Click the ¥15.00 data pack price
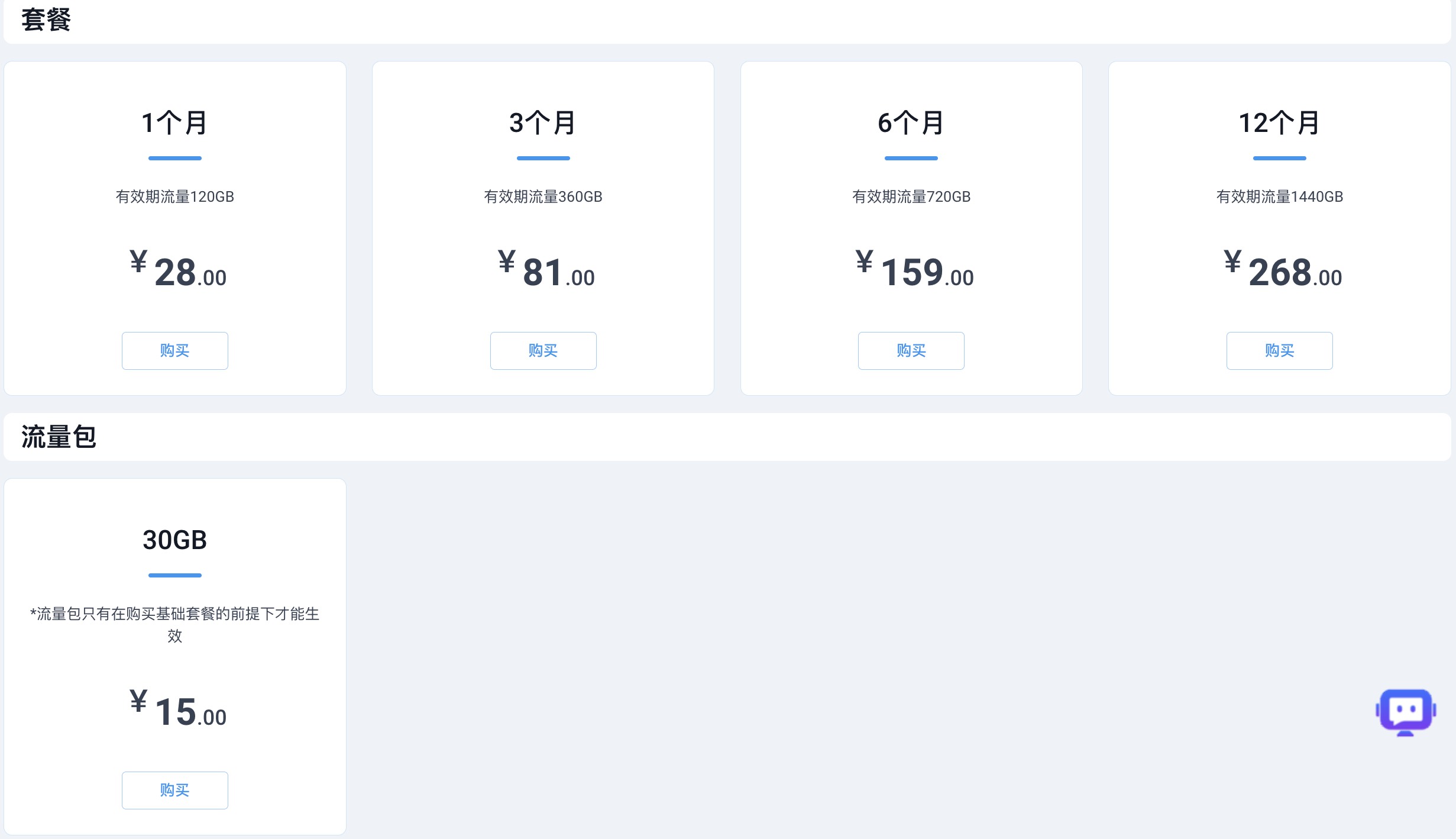Viewport: 1456px width, 839px height. point(179,711)
